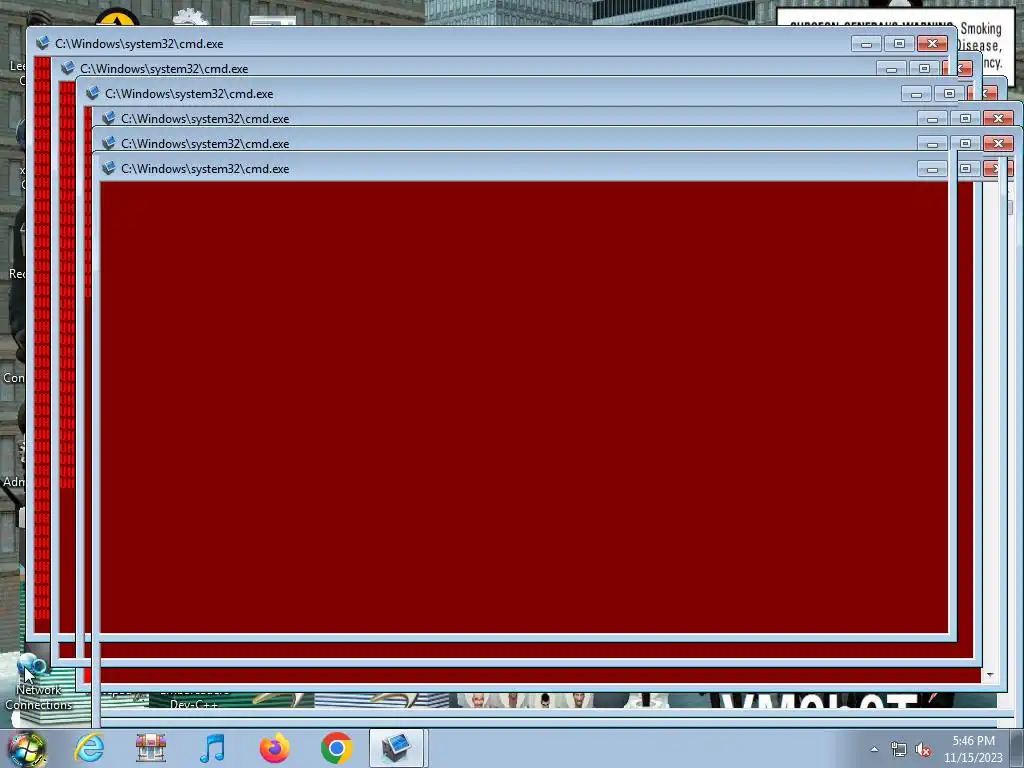Image resolution: width=1024 pixels, height=768 pixels.
Task: Maximize the frontmost cmd.exe window
Action: click(x=965, y=169)
